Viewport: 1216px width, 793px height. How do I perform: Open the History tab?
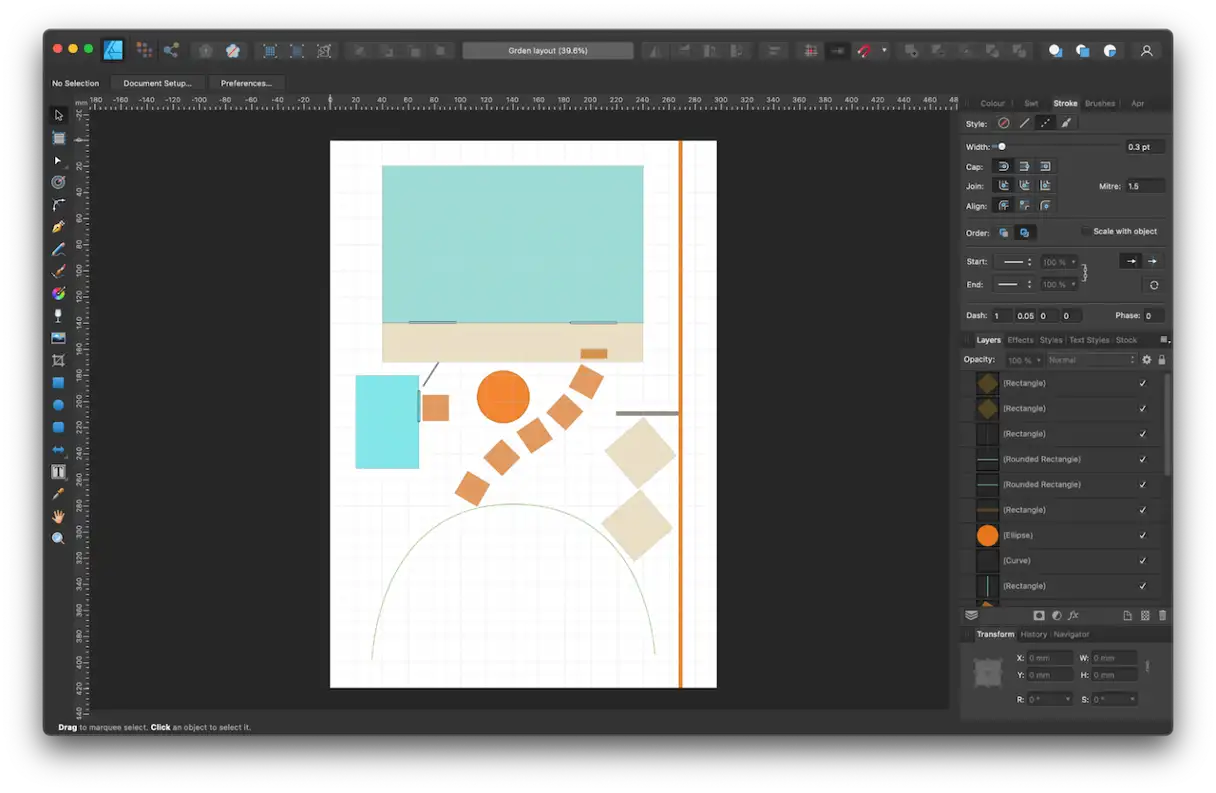point(1033,634)
